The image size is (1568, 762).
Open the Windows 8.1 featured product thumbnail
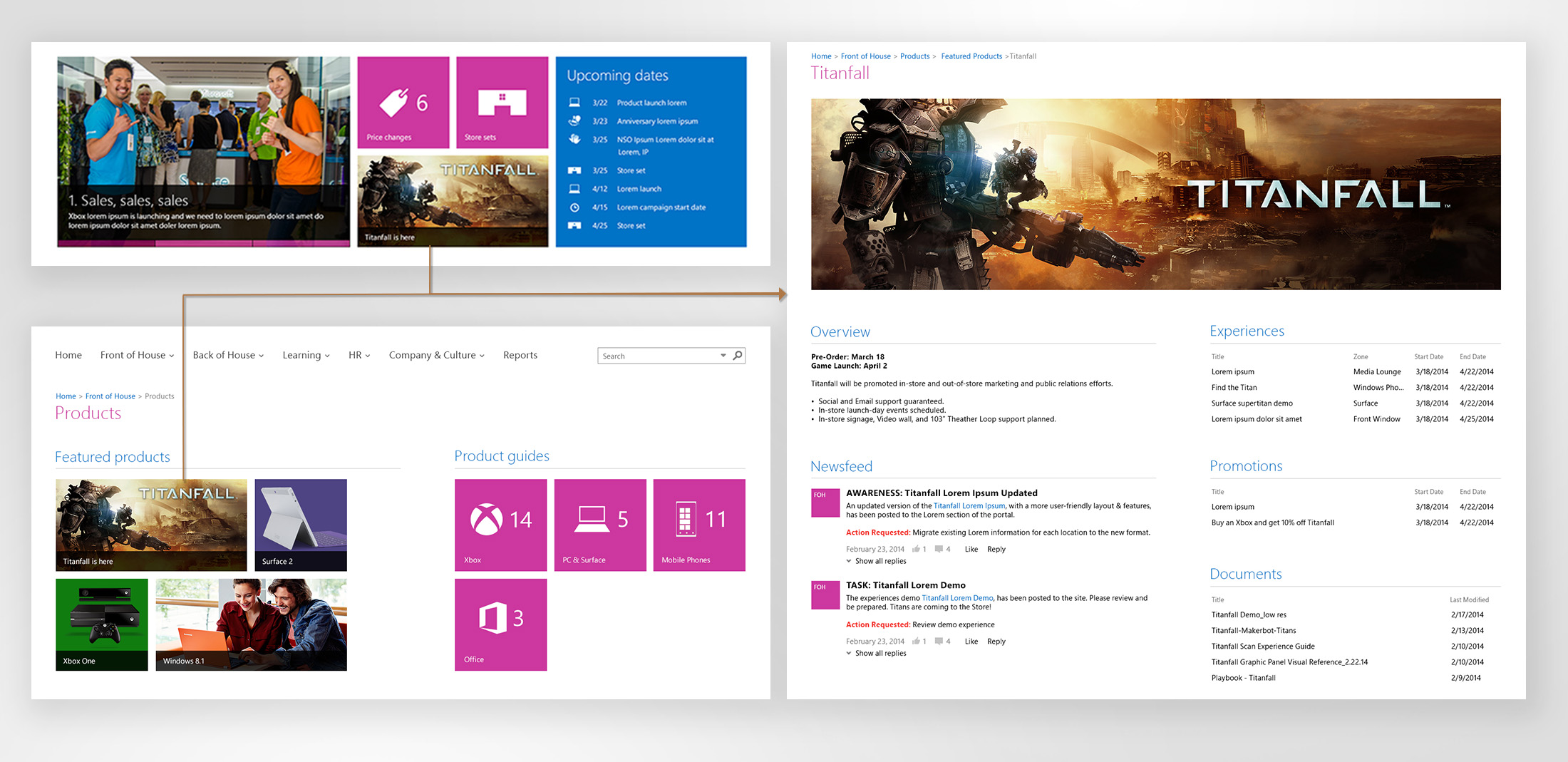[252, 624]
